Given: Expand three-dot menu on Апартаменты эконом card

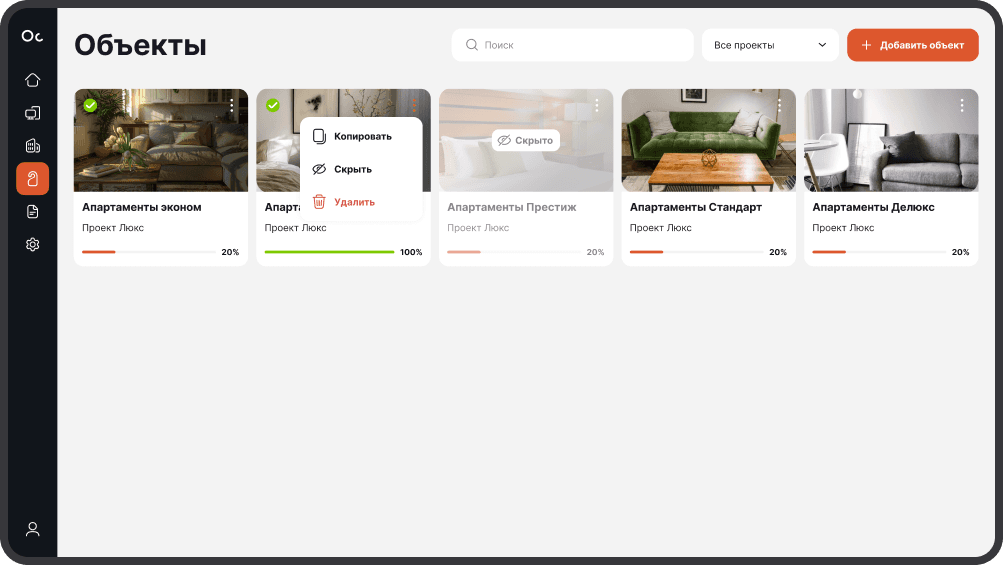Looking at the screenshot, I should pyautogui.click(x=232, y=105).
